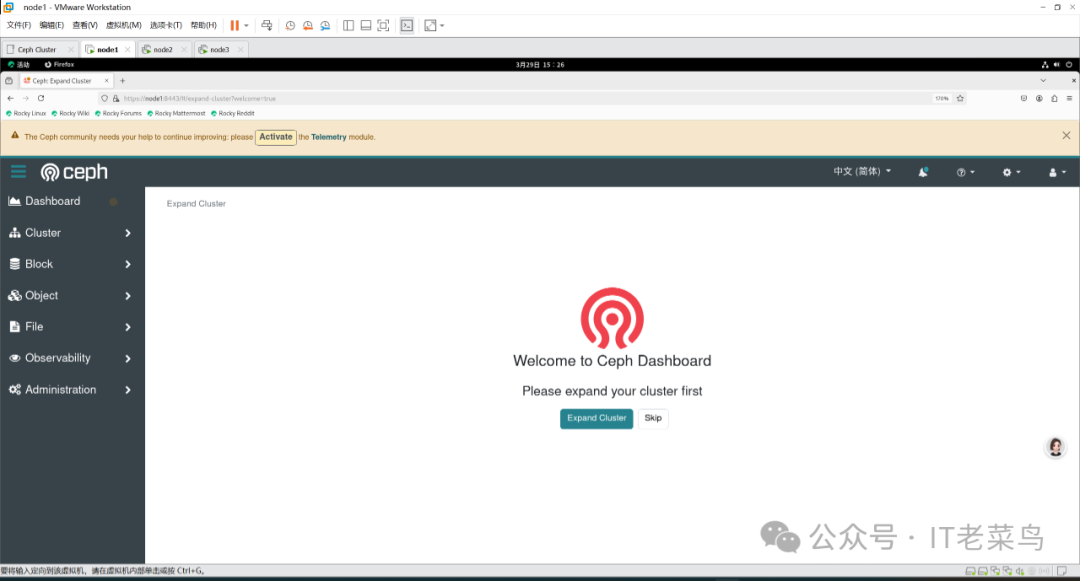
Task: Open the VMware 查看(V) menu
Action: (85, 25)
